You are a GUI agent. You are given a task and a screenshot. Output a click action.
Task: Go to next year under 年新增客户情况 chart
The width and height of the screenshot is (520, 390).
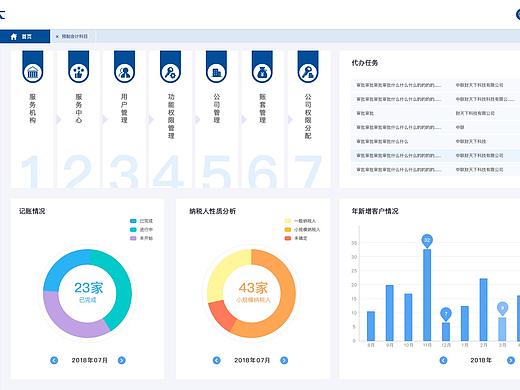click(x=511, y=360)
